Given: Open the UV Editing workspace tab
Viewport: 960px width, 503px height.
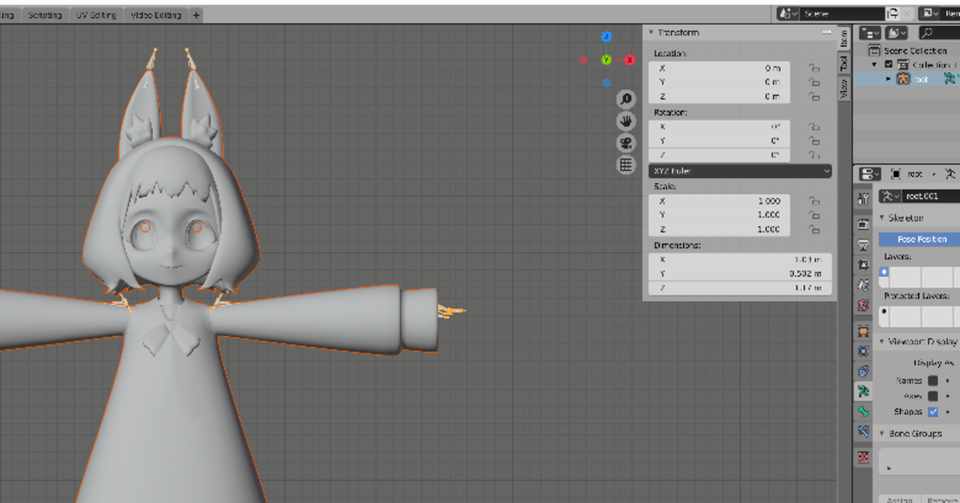Looking at the screenshot, I should [x=96, y=15].
